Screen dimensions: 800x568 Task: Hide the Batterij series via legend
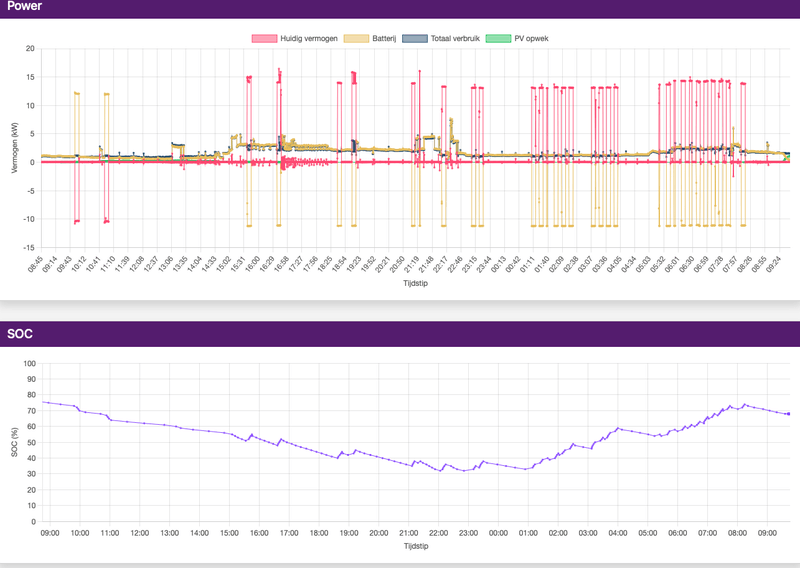point(370,38)
